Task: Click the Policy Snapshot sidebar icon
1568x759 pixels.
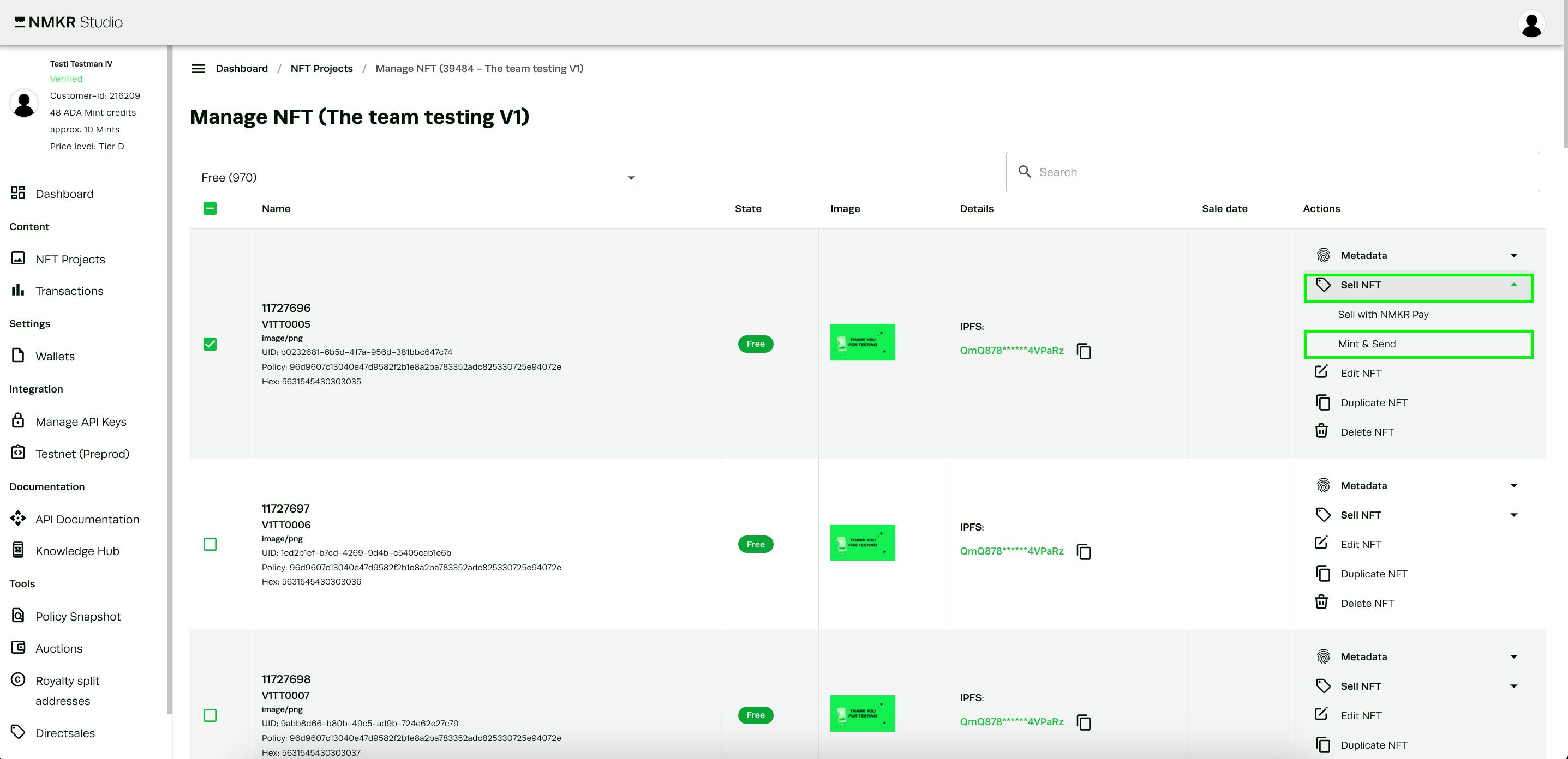Action: pyautogui.click(x=18, y=616)
